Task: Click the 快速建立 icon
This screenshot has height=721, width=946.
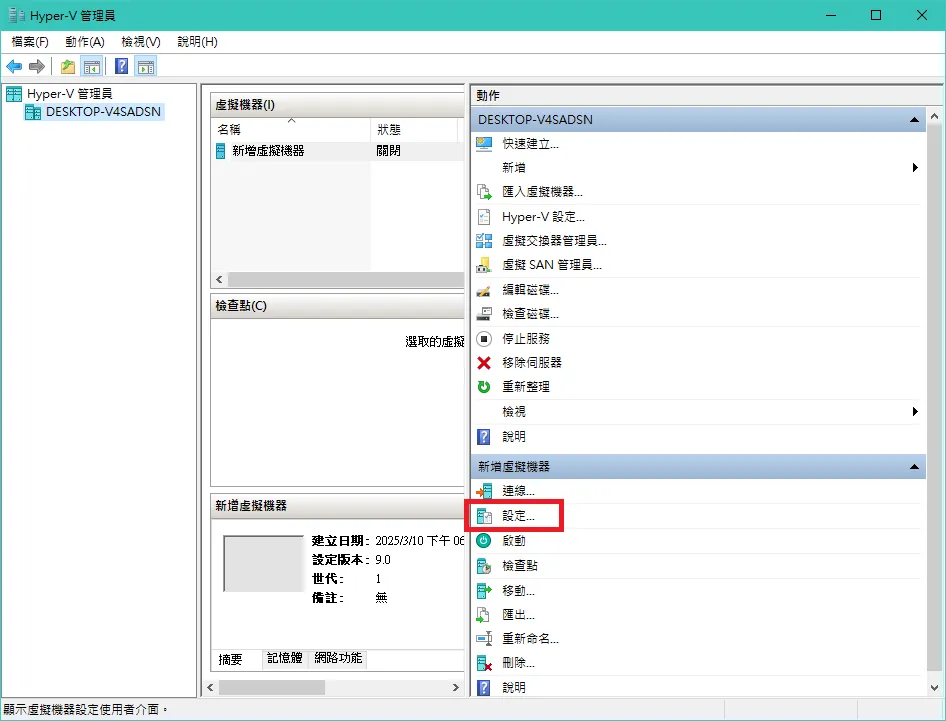Action: [484, 144]
